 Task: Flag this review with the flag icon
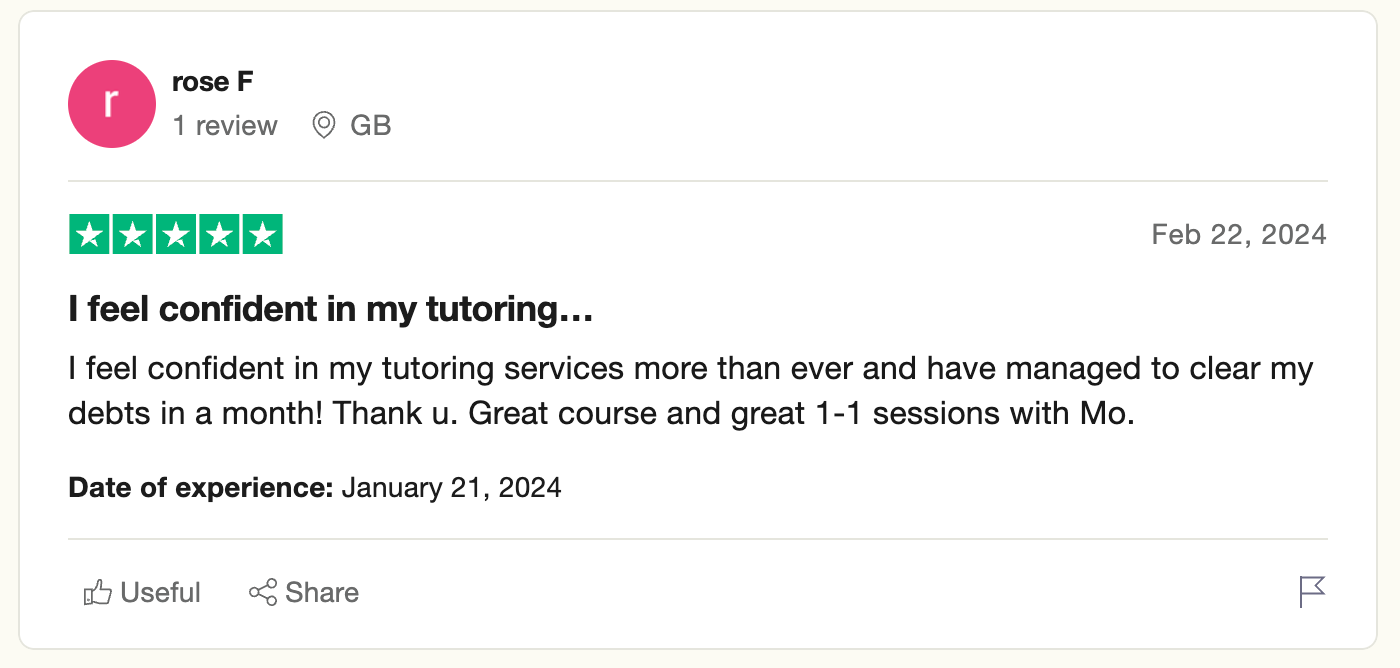[x=1311, y=592]
